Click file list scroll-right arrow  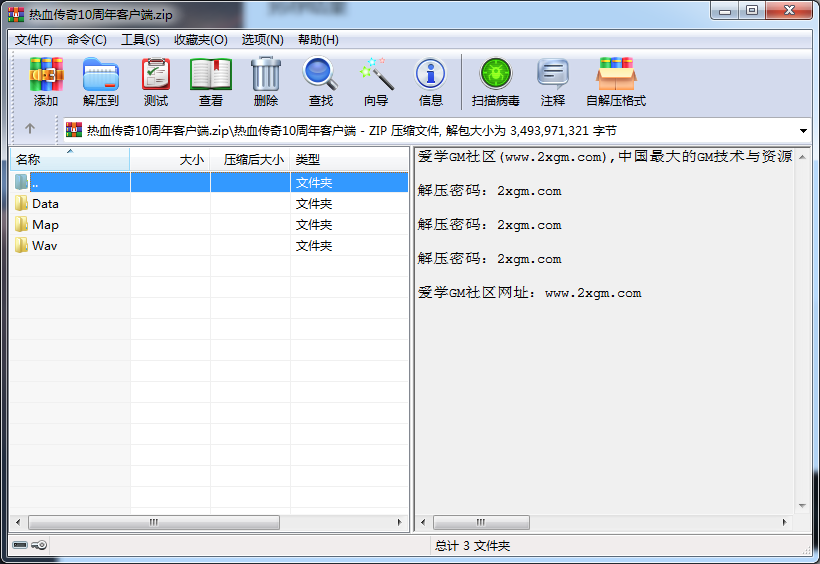(x=400, y=522)
